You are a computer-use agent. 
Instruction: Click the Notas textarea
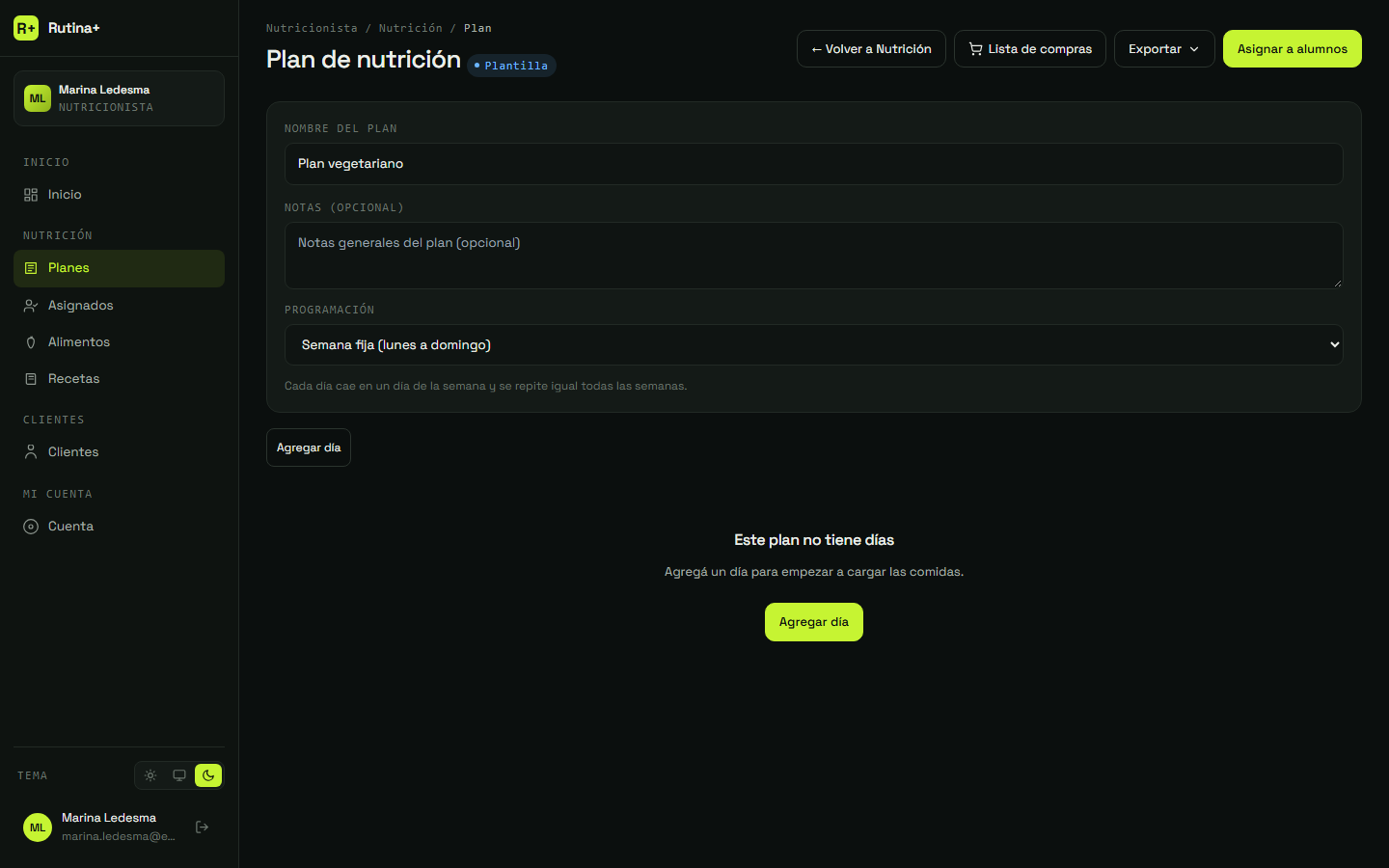[x=814, y=256]
